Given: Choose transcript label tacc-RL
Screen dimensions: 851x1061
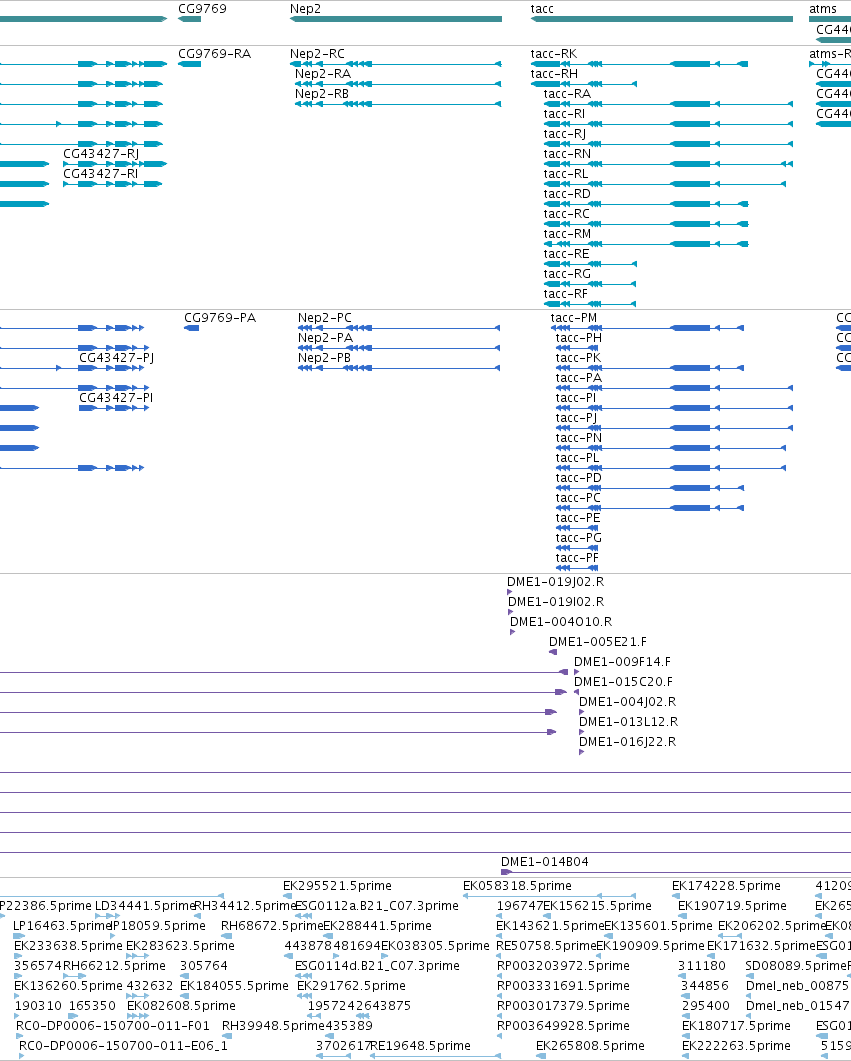Looking at the screenshot, I should point(566,173).
